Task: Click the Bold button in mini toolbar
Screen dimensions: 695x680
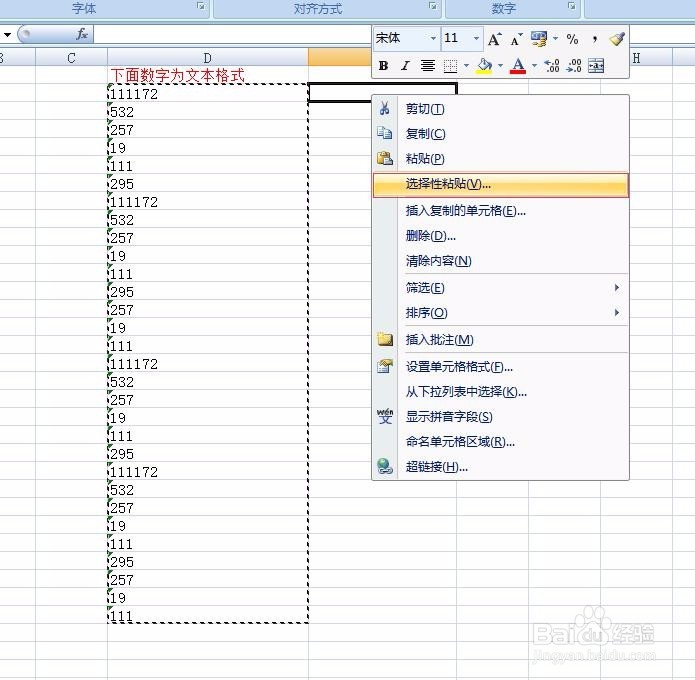Action: click(x=384, y=66)
